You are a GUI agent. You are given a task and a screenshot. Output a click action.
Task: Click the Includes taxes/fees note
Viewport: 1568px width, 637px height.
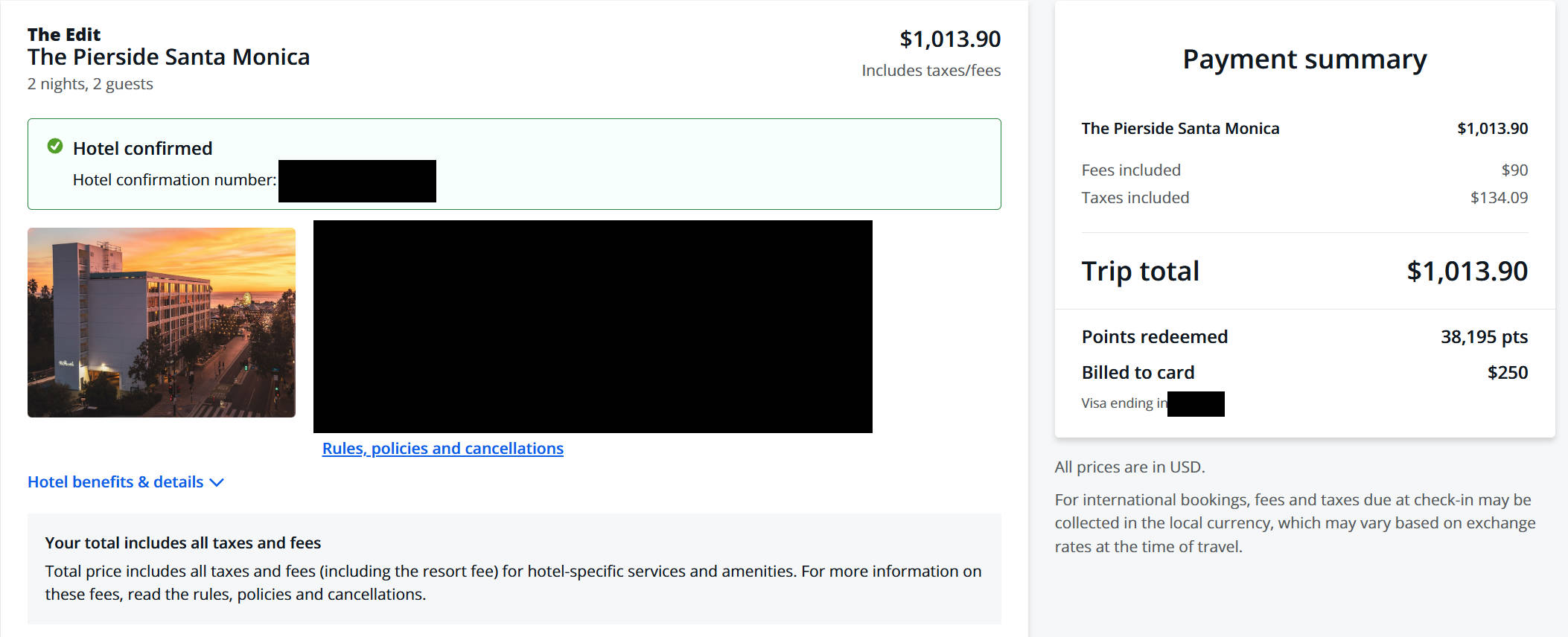pos(931,71)
